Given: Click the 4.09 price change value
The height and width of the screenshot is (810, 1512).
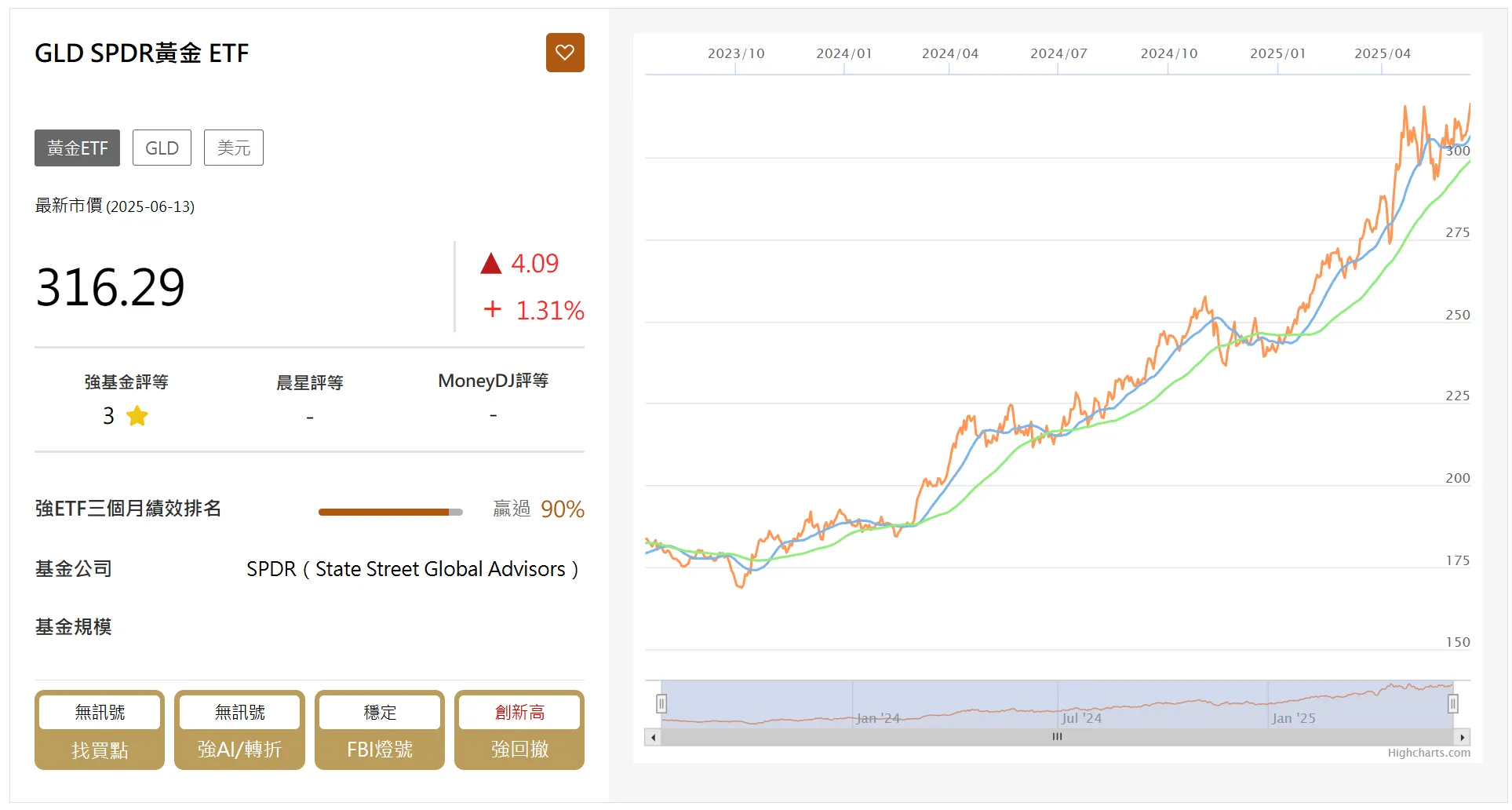Looking at the screenshot, I should tap(535, 264).
